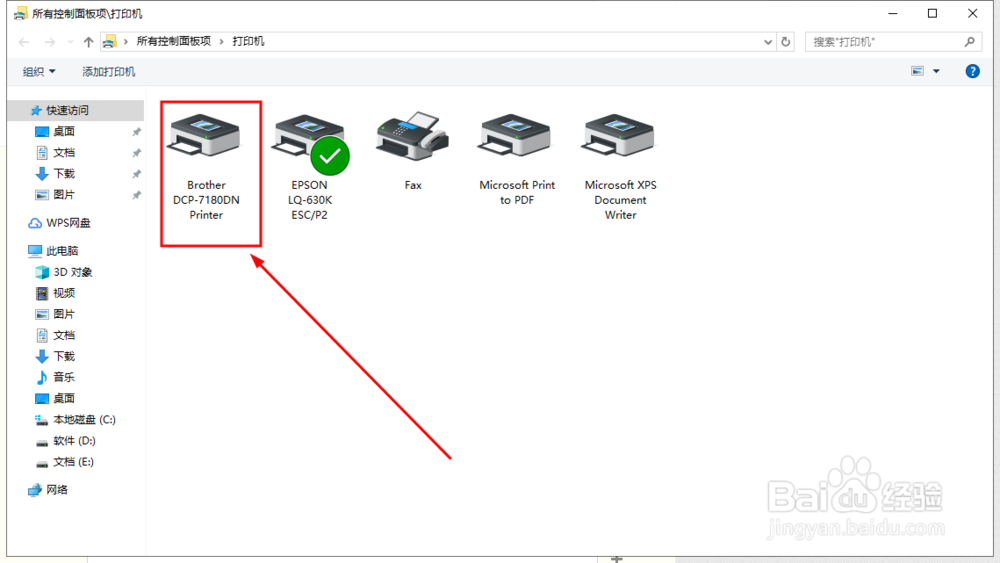Open 桌面 under quick access
This screenshot has width=1000, height=563.
(x=55, y=131)
